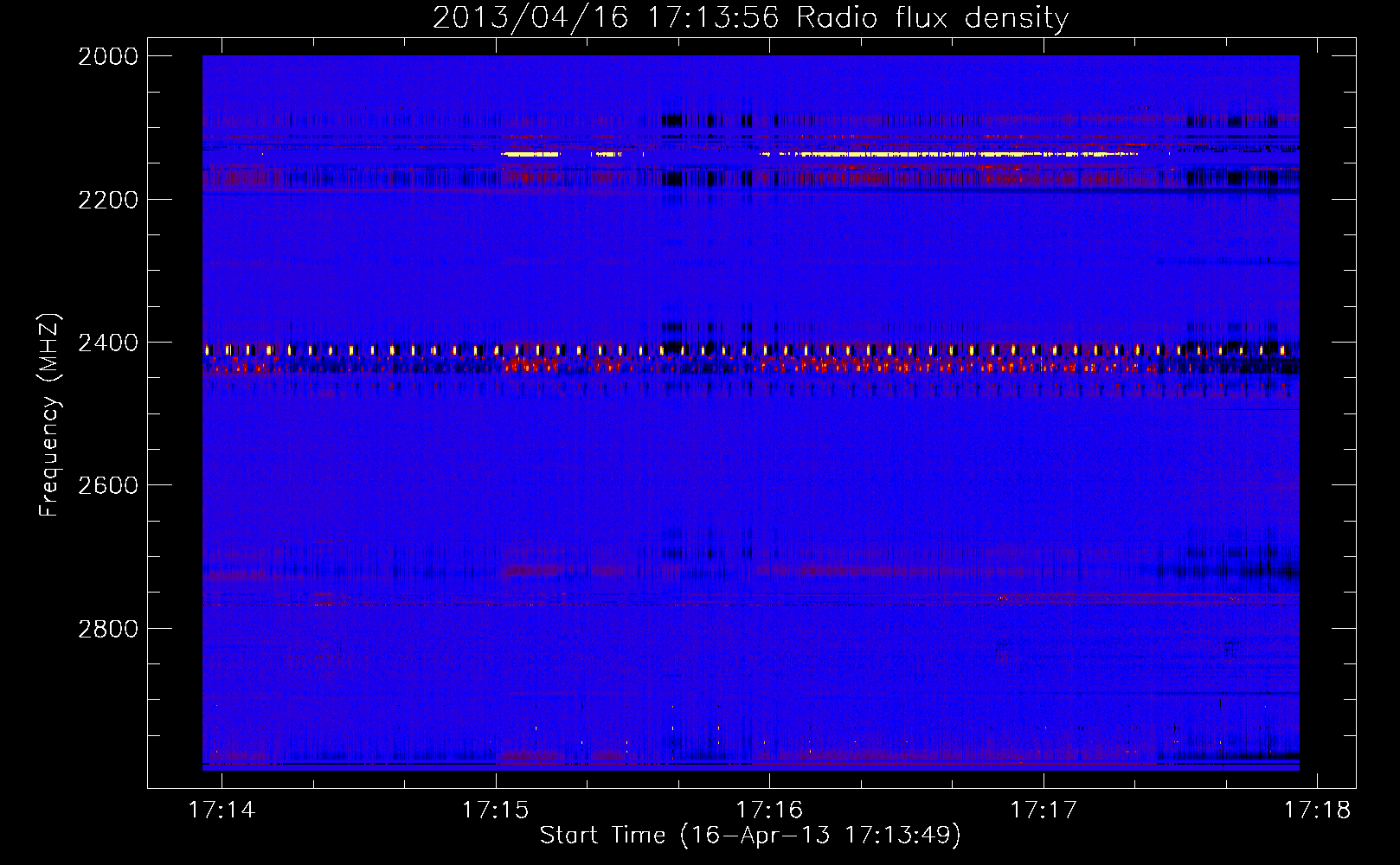Select the 2400 frequency tick label

tap(108, 343)
